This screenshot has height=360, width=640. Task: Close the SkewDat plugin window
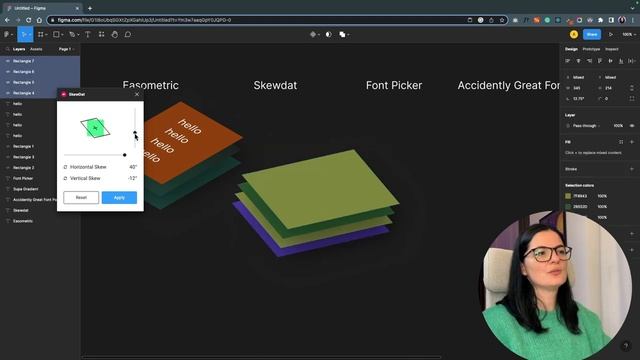click(137, 94)
